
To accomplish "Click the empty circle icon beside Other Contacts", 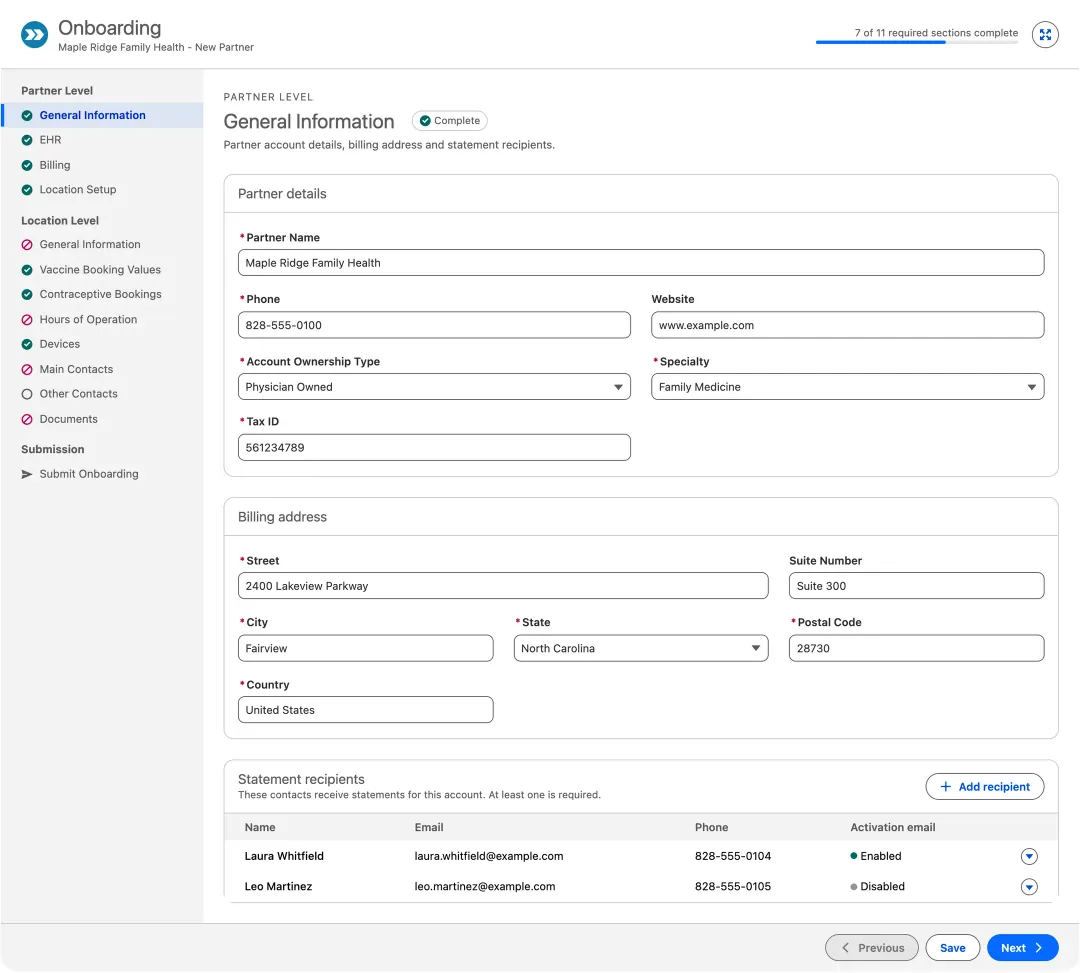I will point(27,395).
